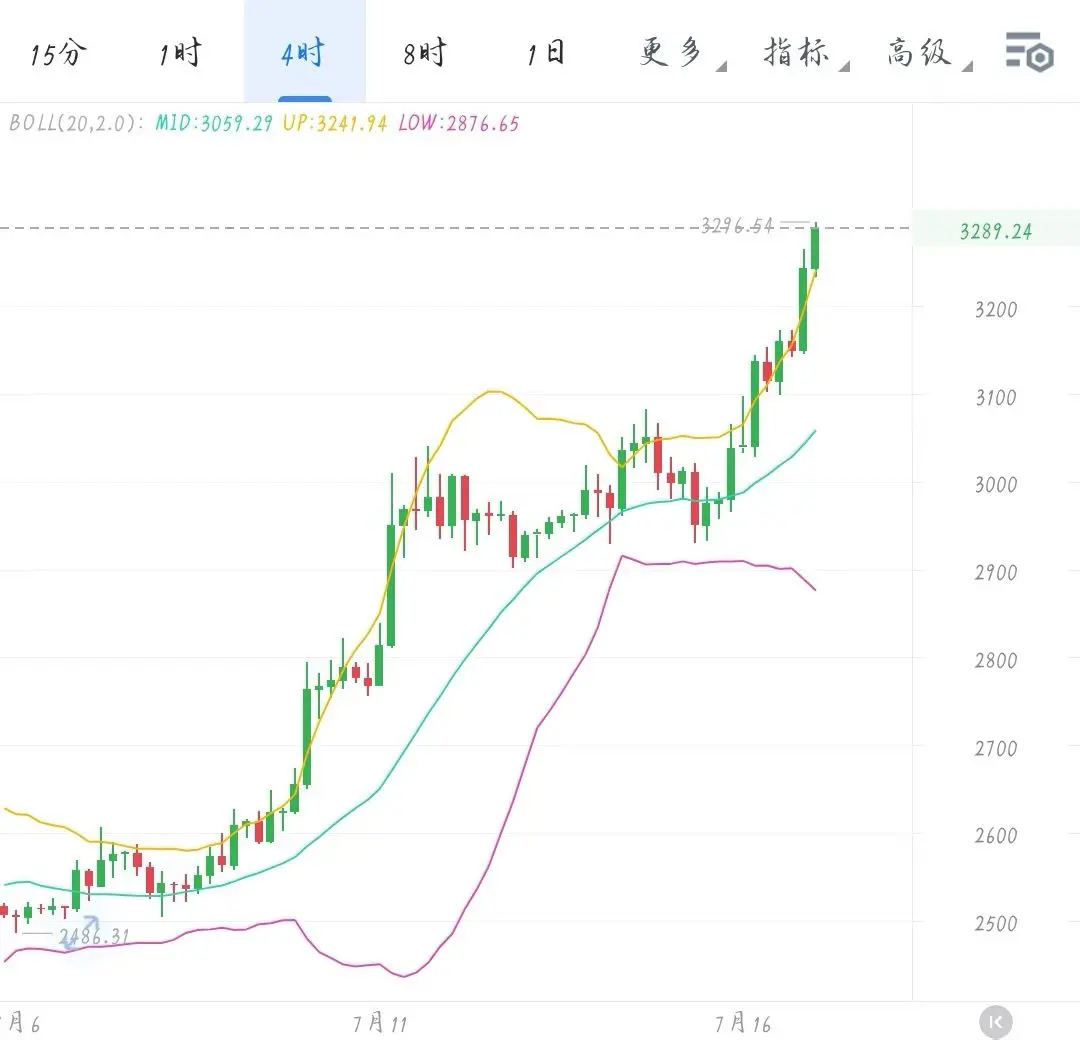Tap the round K button at bottom right

995,1022
